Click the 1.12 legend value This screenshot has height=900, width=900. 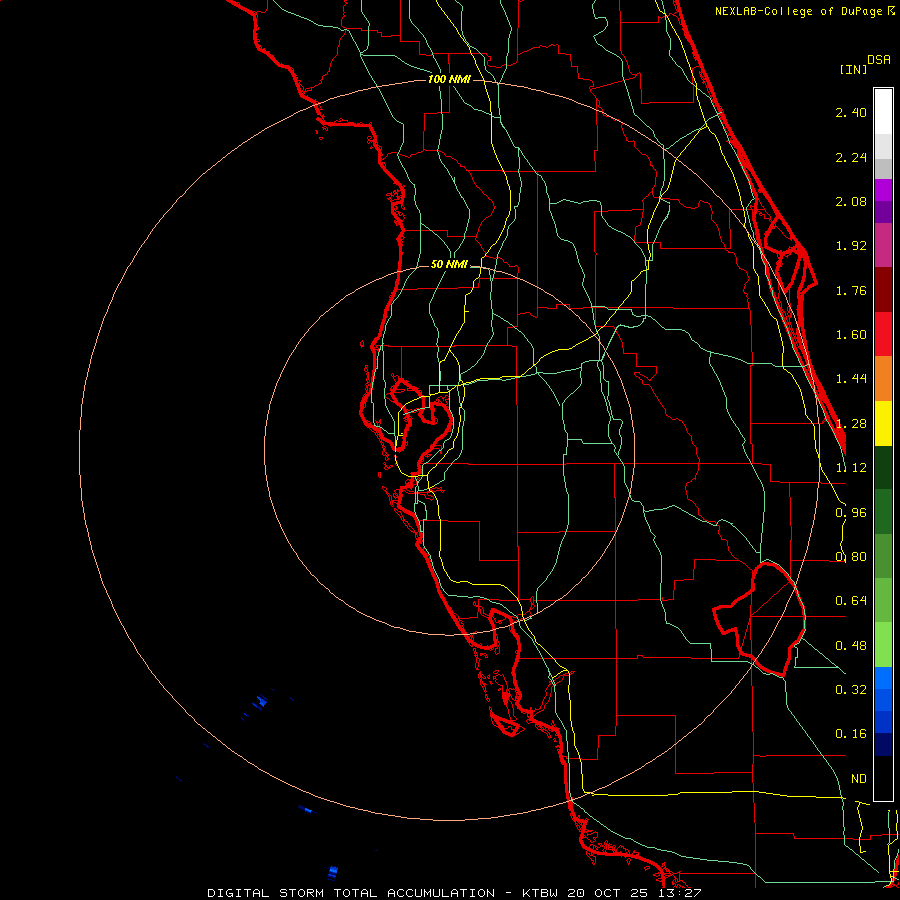point(851,468)
